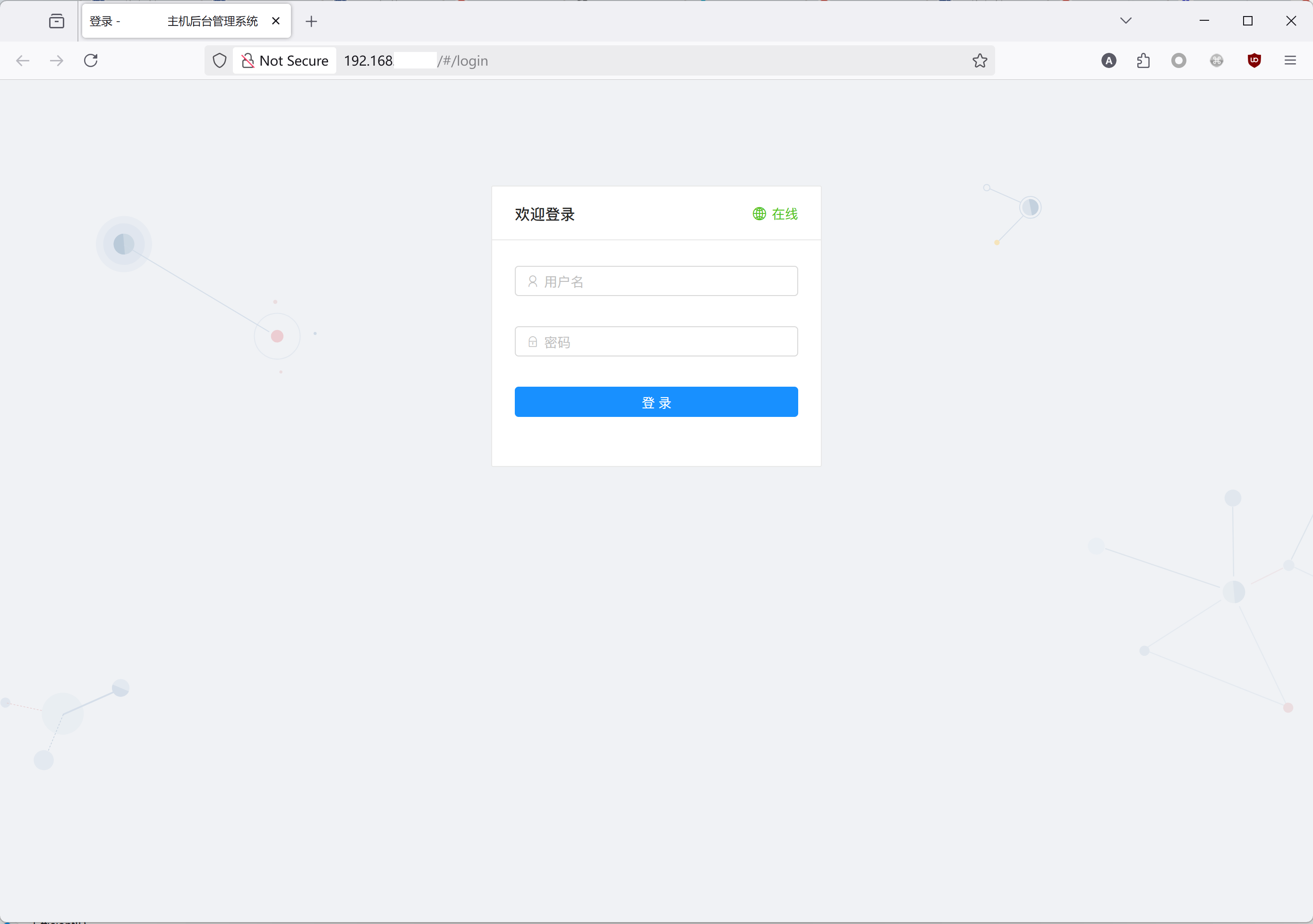
Task: Click the 用户名 username field
Action: pyautogui.click(x=656, y=281)
